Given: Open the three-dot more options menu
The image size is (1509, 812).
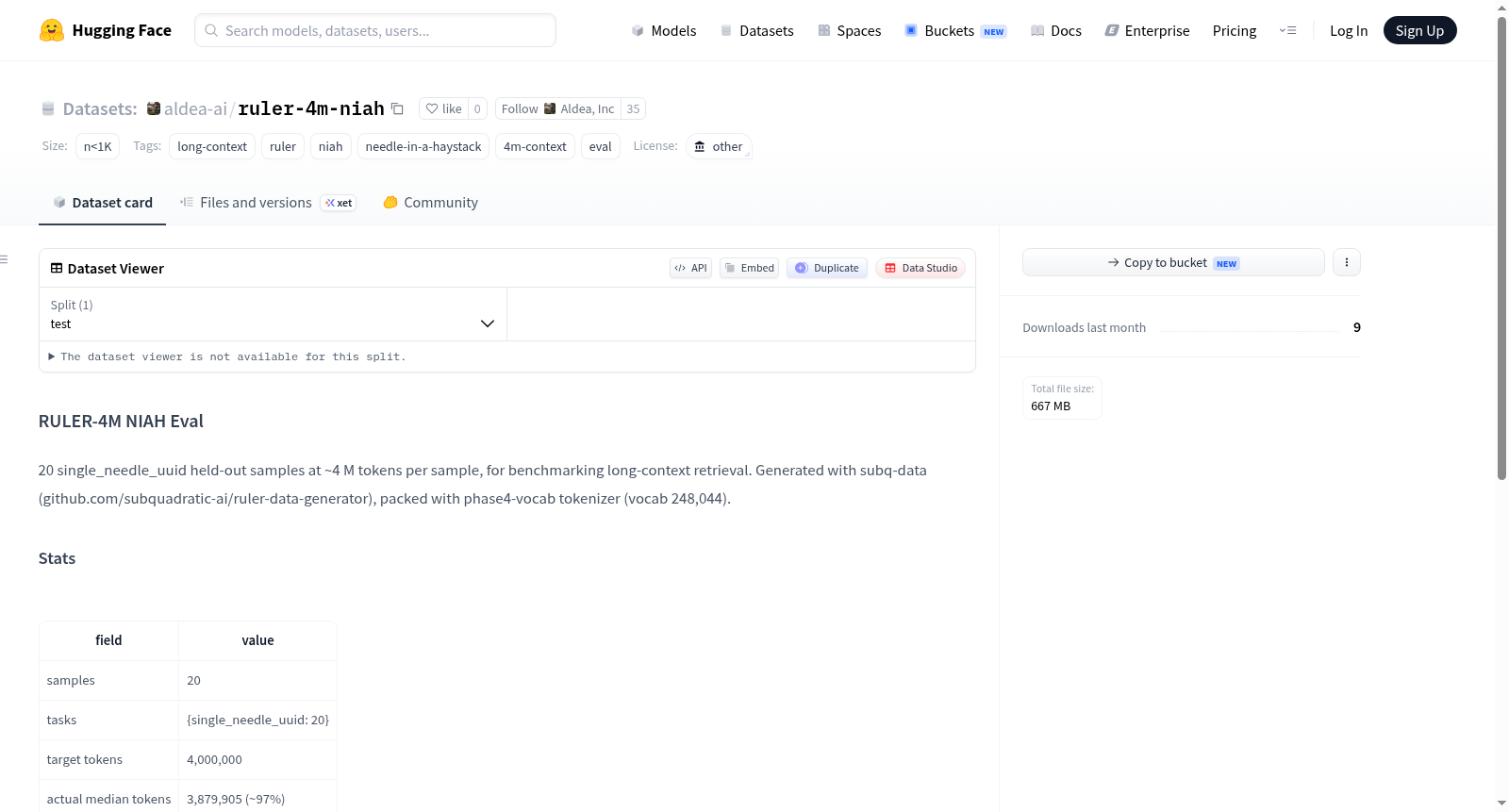Looking at the screenshot, I should click(x=1347, y=262).
